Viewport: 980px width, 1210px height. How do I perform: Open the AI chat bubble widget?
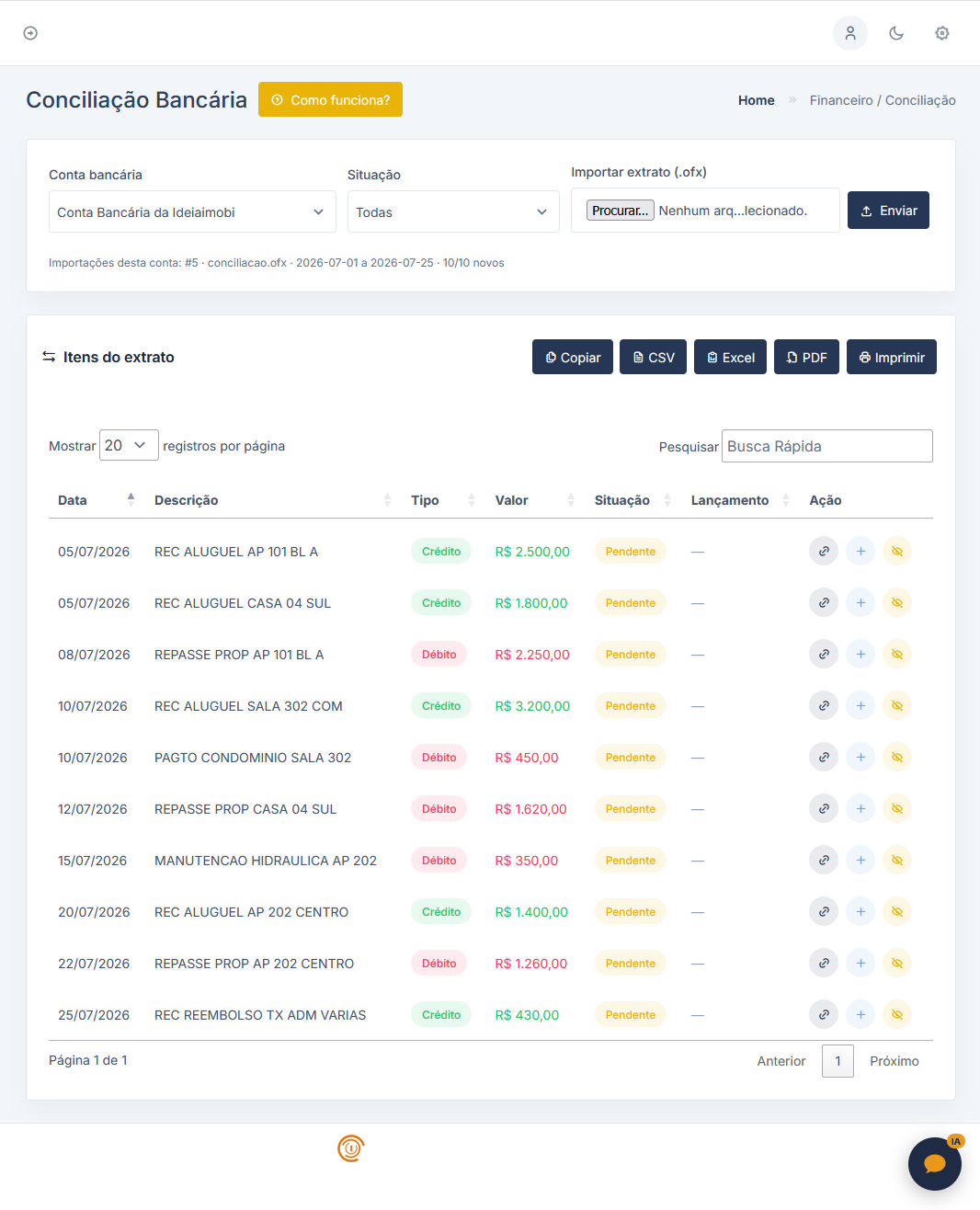[935, 1163]
